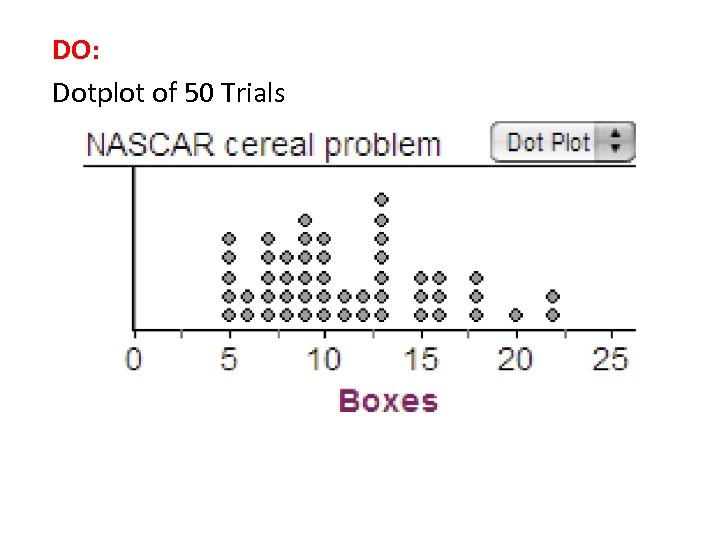This screenshot has width=720, height=540.
Task: Click the axis tick label 20
Action: click(515, 358)
